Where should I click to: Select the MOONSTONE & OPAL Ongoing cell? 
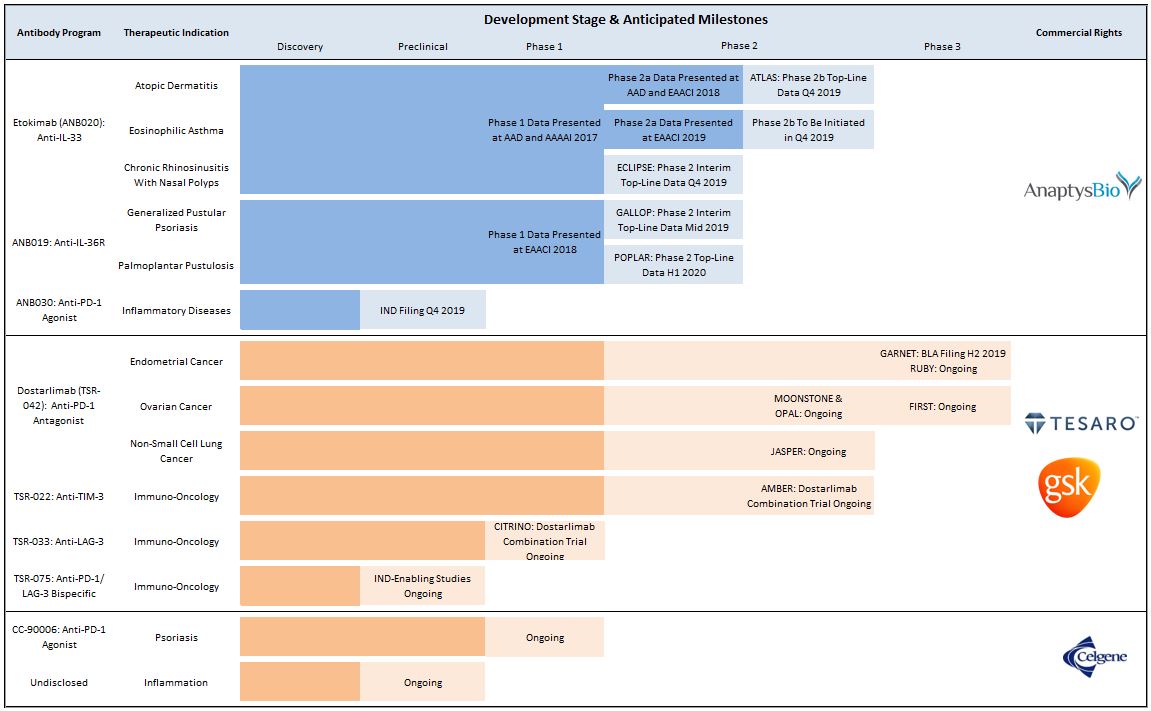coord(807,406)
